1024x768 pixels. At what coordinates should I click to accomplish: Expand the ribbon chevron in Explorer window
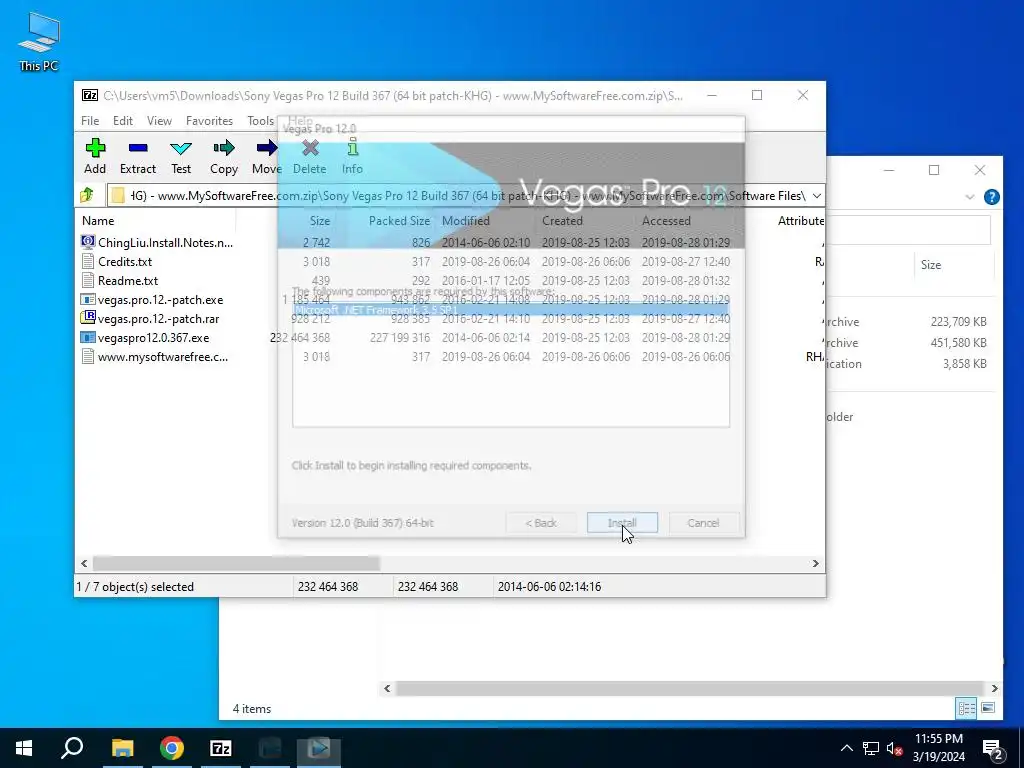(970, 197)
